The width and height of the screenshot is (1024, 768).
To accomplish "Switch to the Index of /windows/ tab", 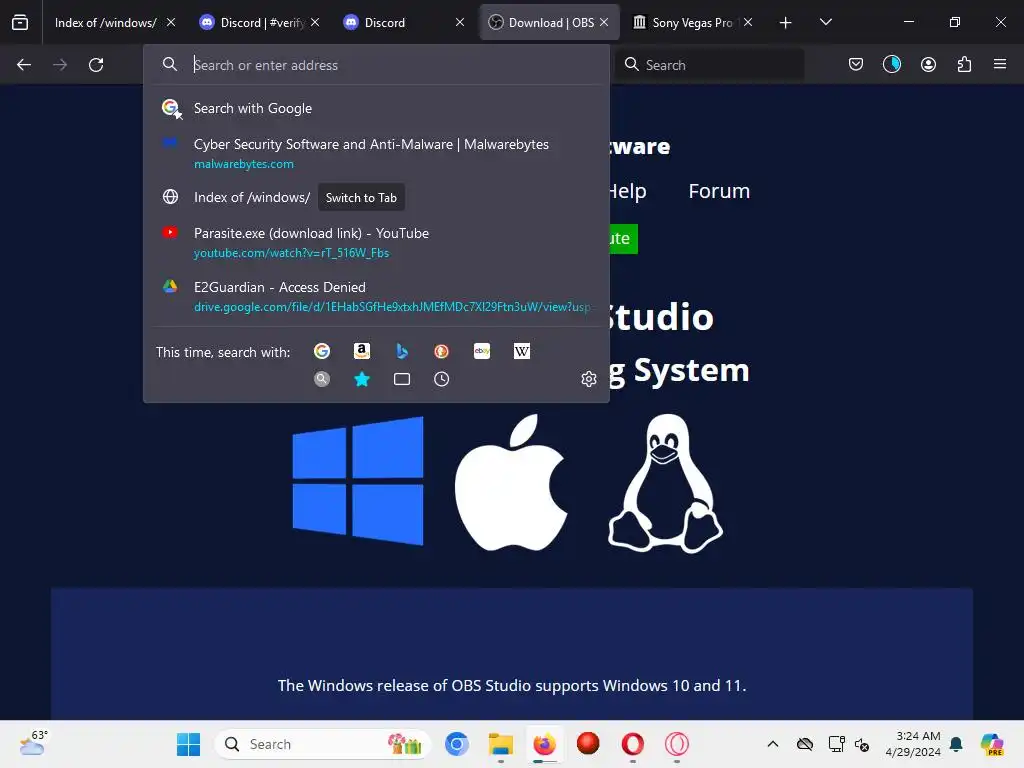I will pos(105,22).
